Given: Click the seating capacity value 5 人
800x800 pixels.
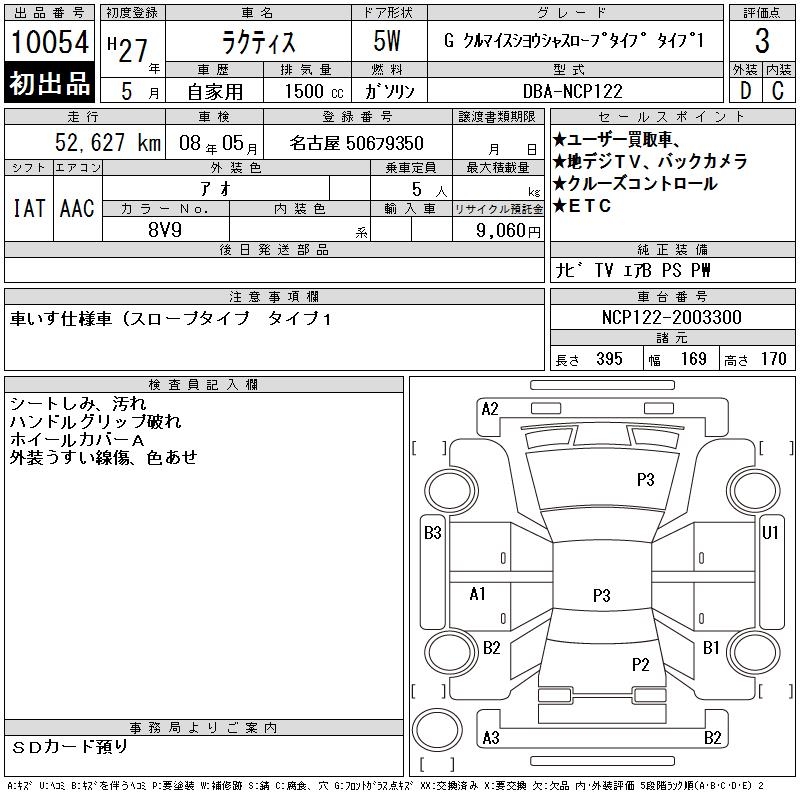Looking at the screenshot, I should pyautogui.click(x=430, y=190).
